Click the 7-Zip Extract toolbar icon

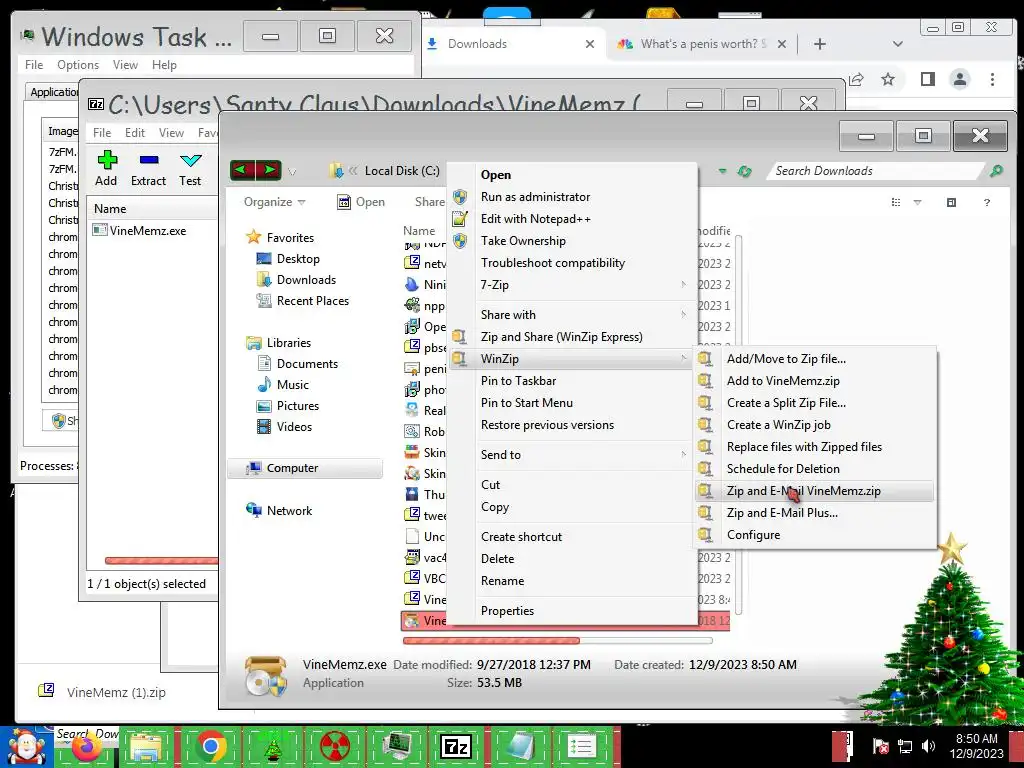click(149, 160)
